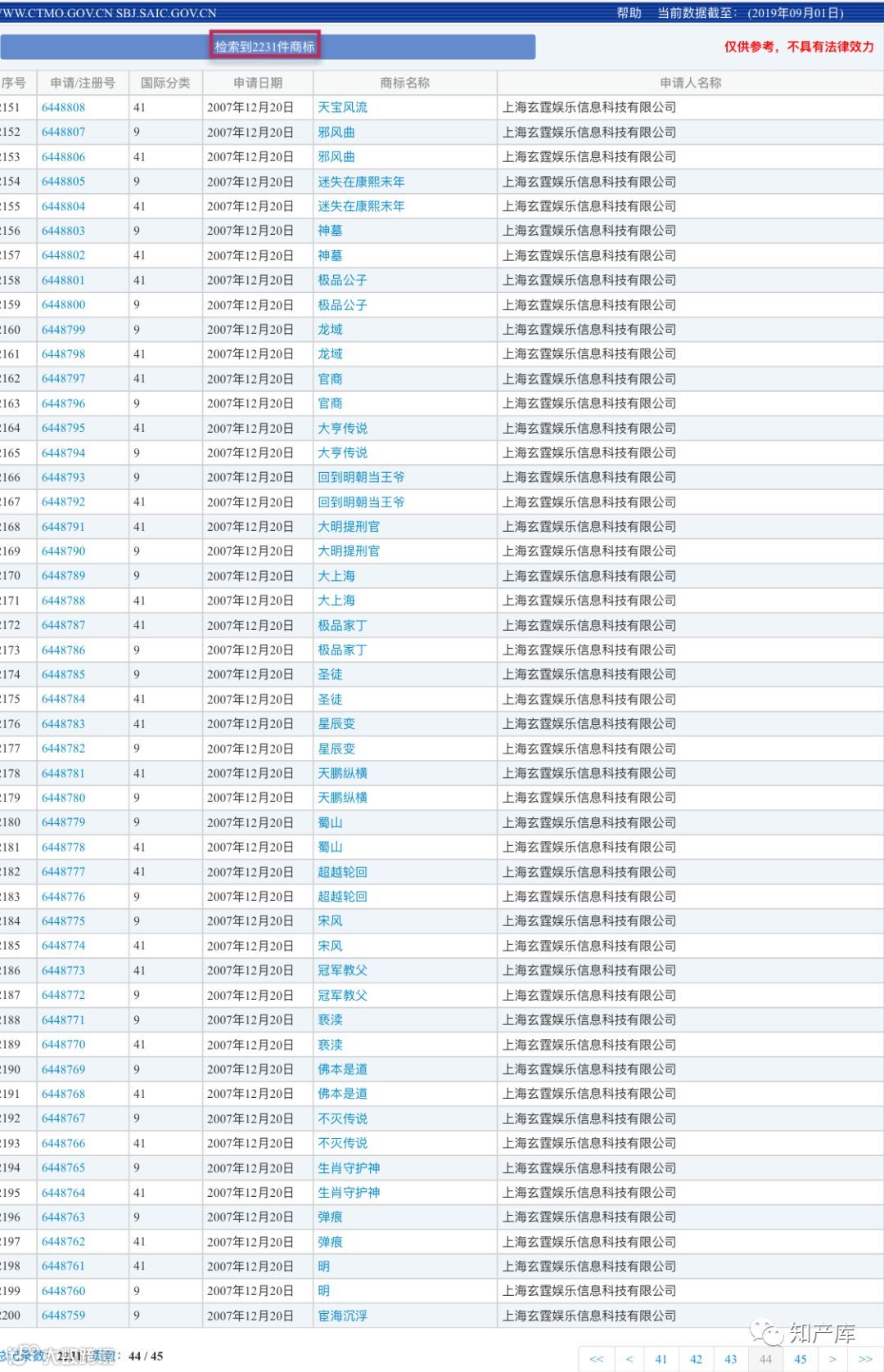Click the 申请人名称 column header
Screen dimensions: 884x1372
(691, 83)
